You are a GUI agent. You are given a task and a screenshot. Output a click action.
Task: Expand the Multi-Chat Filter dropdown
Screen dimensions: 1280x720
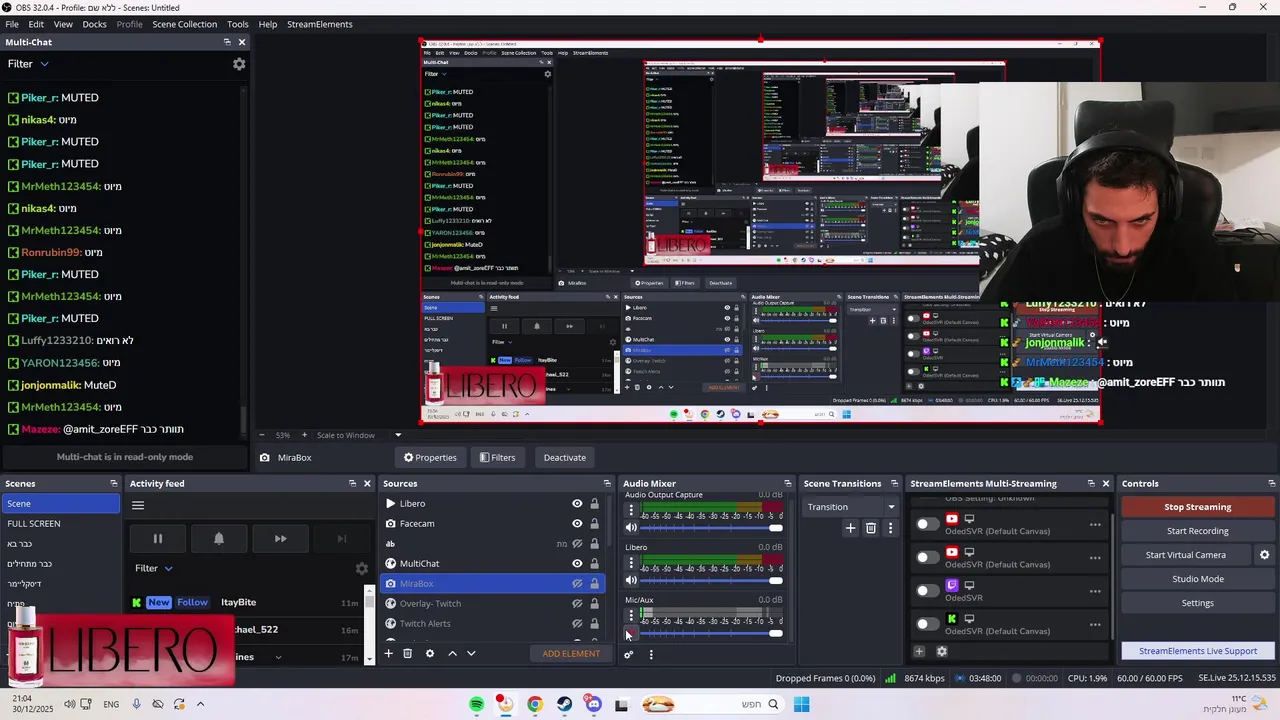[x=28, y=64]
